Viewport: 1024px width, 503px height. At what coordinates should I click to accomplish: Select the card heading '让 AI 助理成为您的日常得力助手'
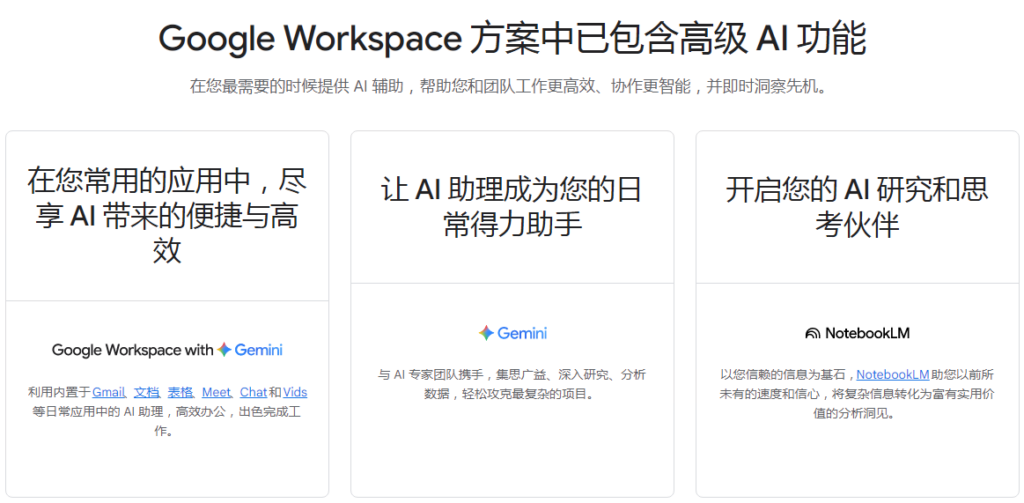coord(512,207)
